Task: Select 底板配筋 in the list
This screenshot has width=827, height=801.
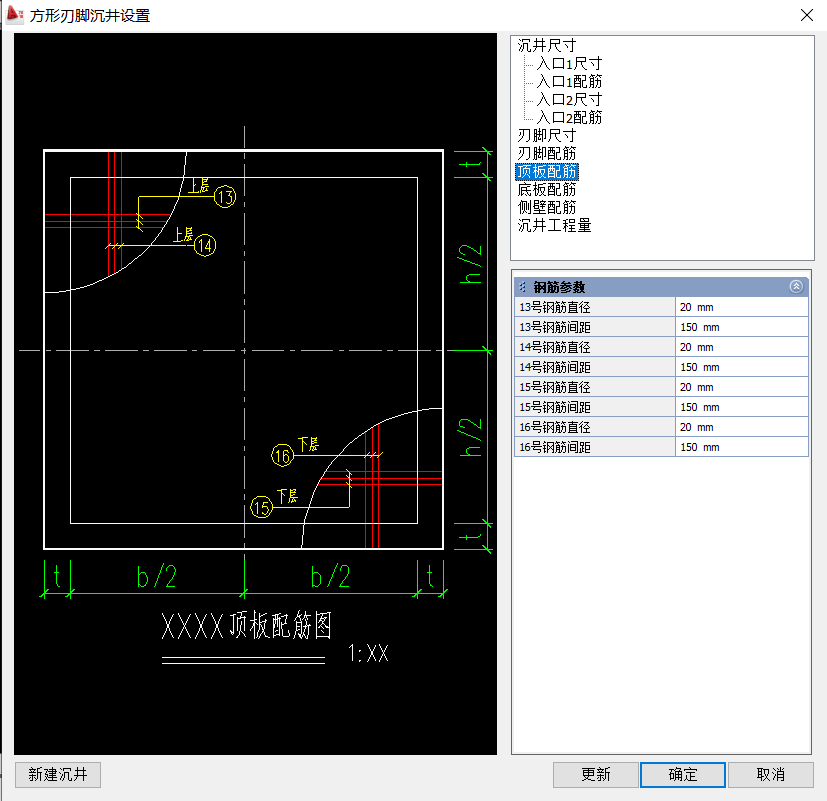Action: [x=546, y=190]
